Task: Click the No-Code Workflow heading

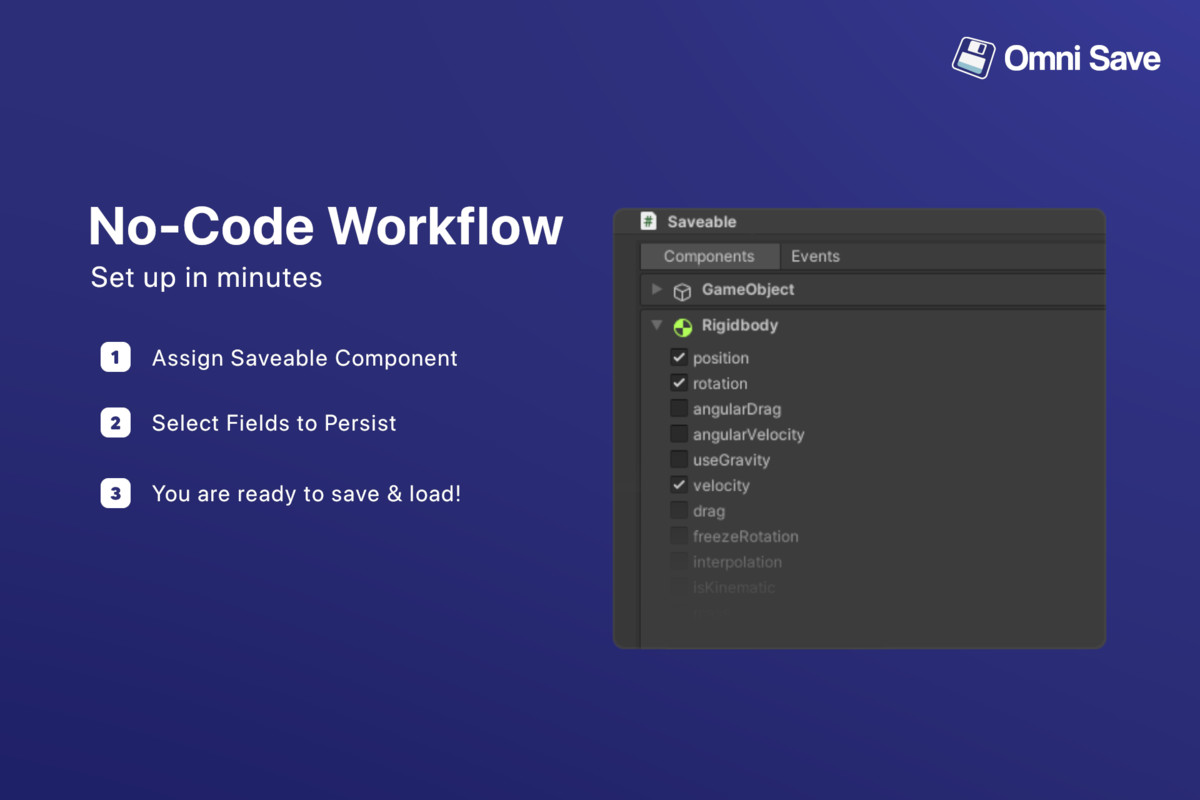Action: (x=326, y=227)
